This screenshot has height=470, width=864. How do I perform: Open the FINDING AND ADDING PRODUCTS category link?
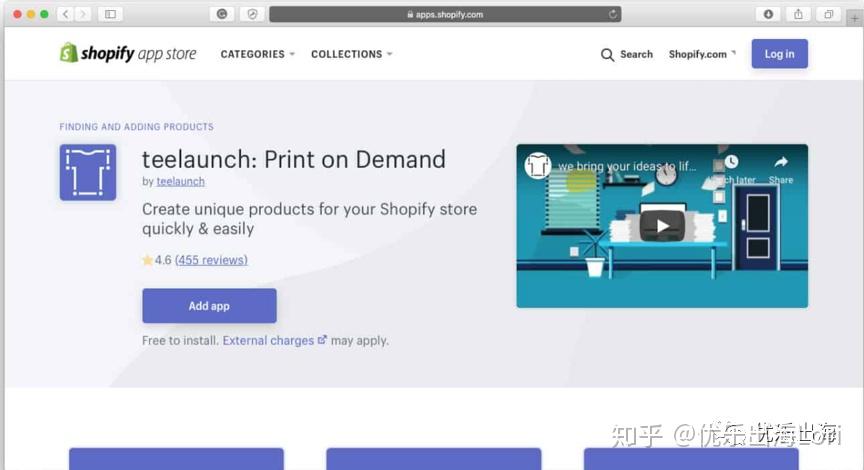tap(137, 127)
